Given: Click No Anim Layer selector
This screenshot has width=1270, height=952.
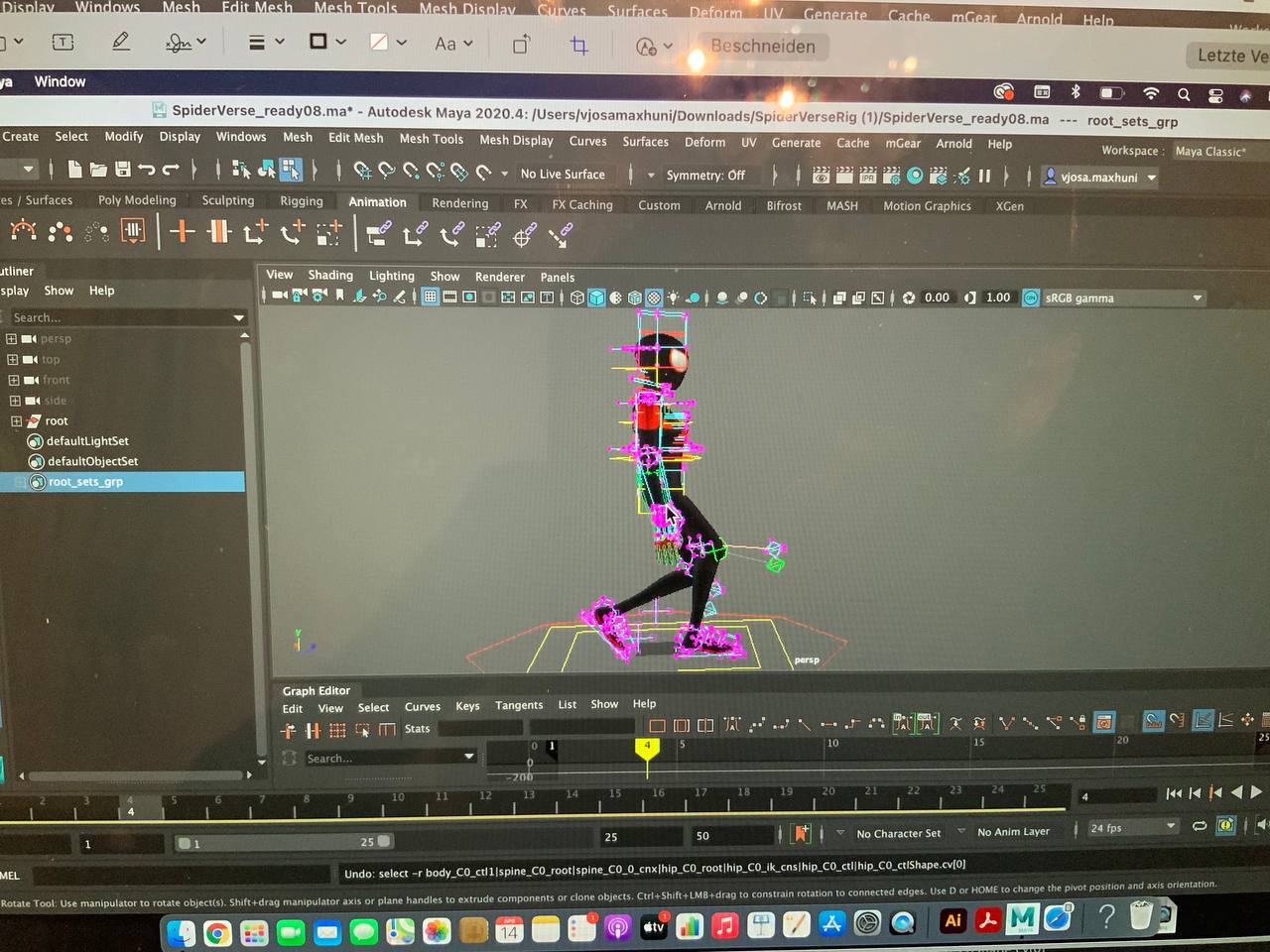Looking at the screenshot, I should (x=1013, y=831).
